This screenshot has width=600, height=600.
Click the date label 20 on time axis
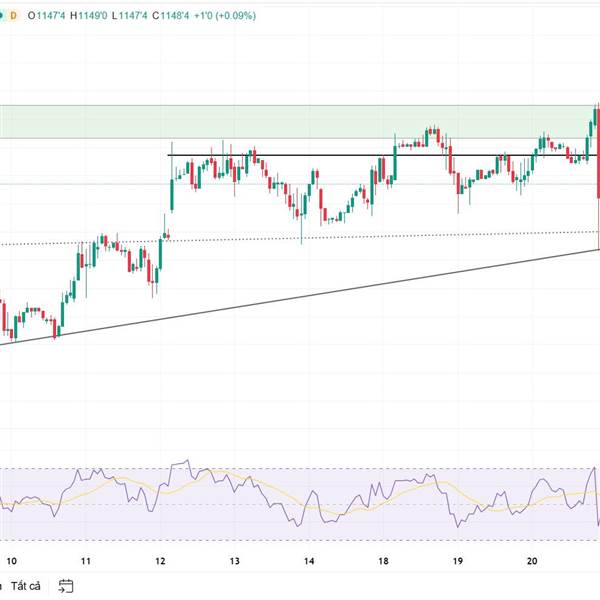(x=532, y=561)
